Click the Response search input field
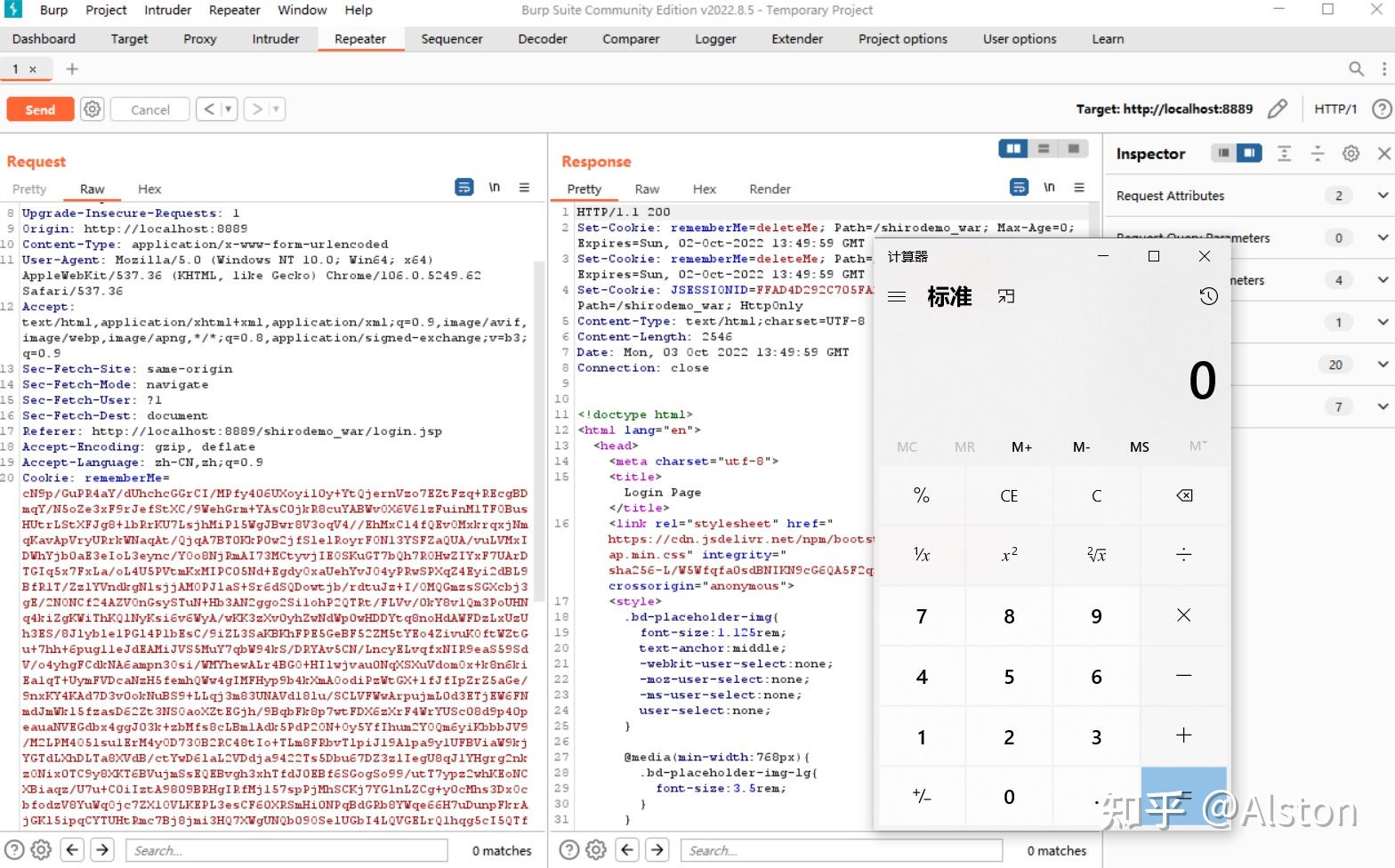This screenshot has width=1395, height=868. coord(842,850)
